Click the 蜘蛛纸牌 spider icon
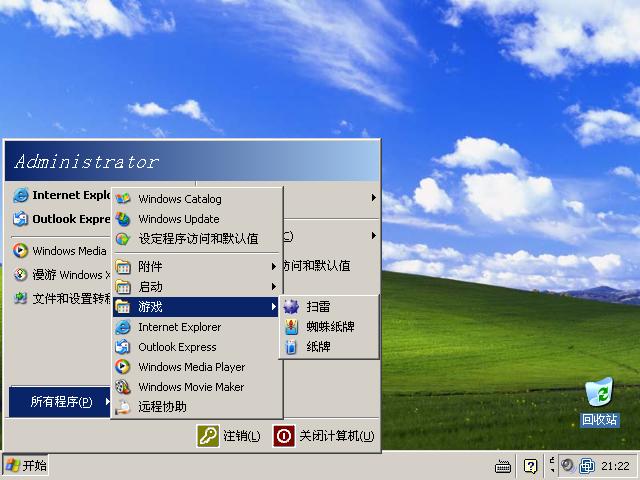The width and height of the screenshot is (640, 480). click(291, 327)
